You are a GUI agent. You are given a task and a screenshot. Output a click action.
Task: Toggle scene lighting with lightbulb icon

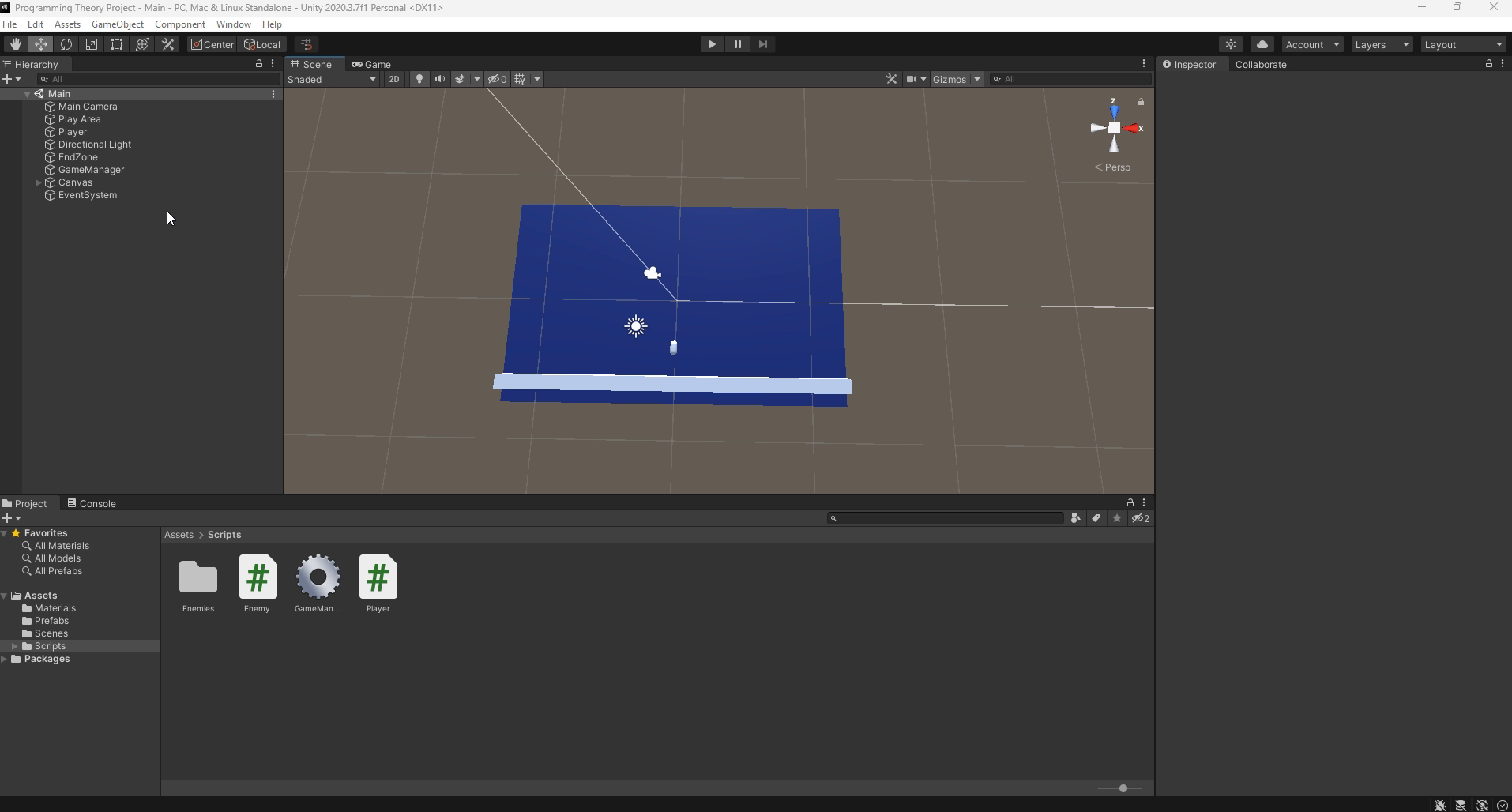[x=419, y=79]
